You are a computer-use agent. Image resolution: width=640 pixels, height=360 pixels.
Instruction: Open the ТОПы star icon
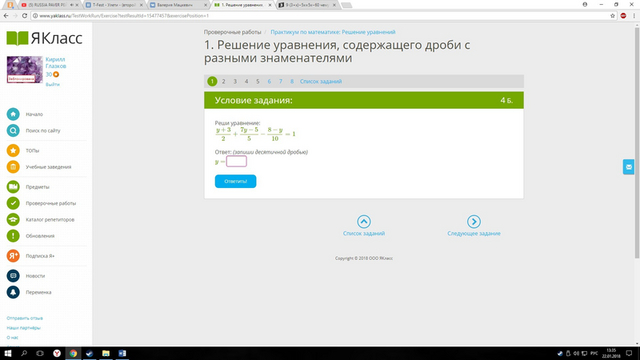[13, 150]
